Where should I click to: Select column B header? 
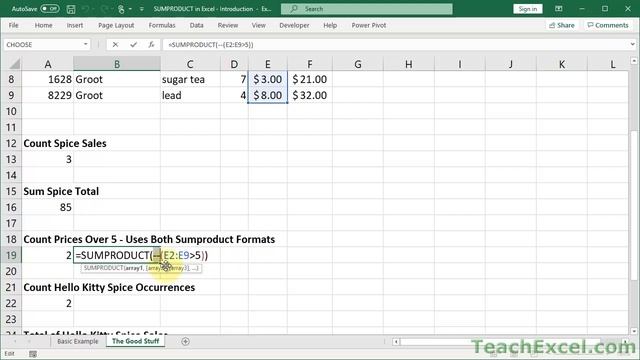117,64
